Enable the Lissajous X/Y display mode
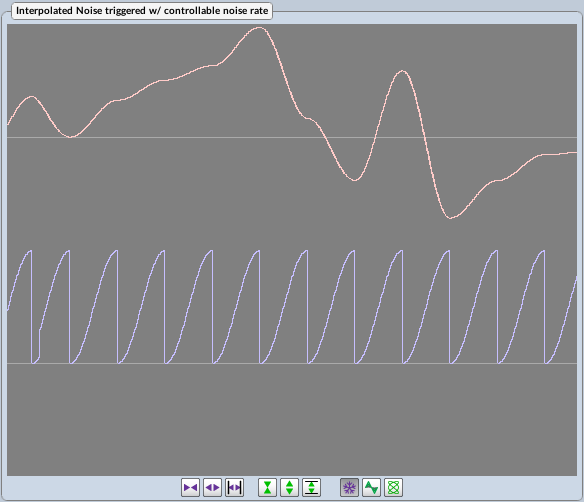Screen dimensions: 584x502 [x=393, y=487]
